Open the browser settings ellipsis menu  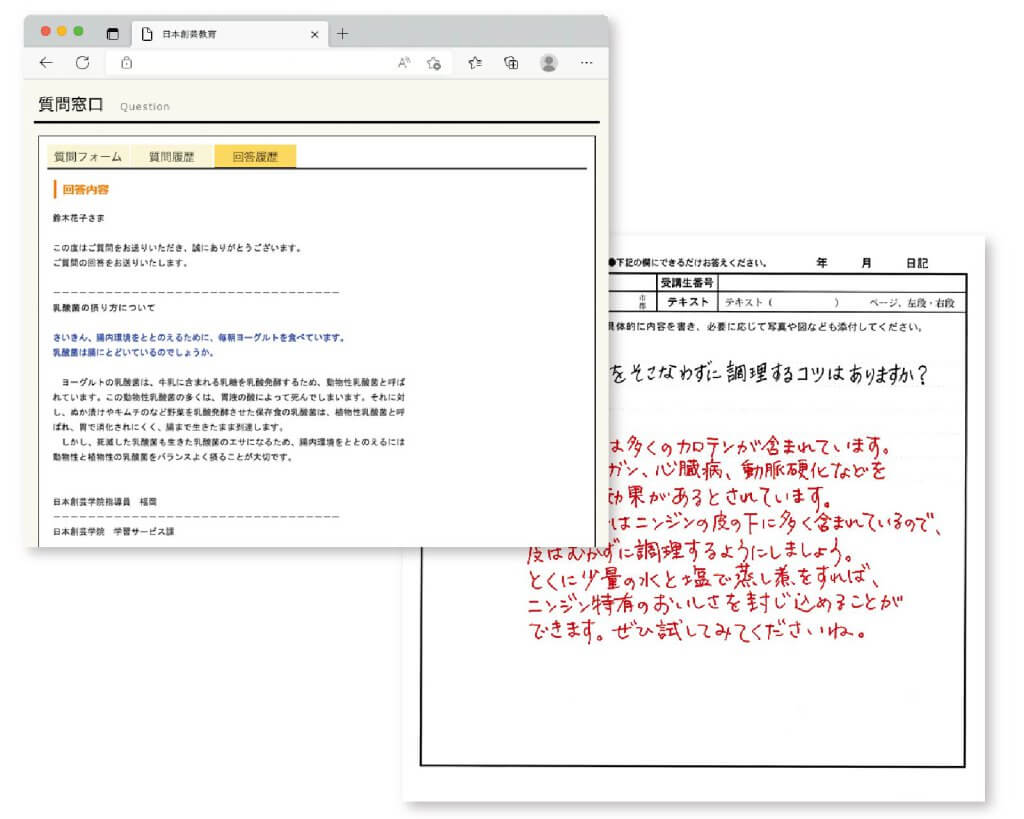587,63
